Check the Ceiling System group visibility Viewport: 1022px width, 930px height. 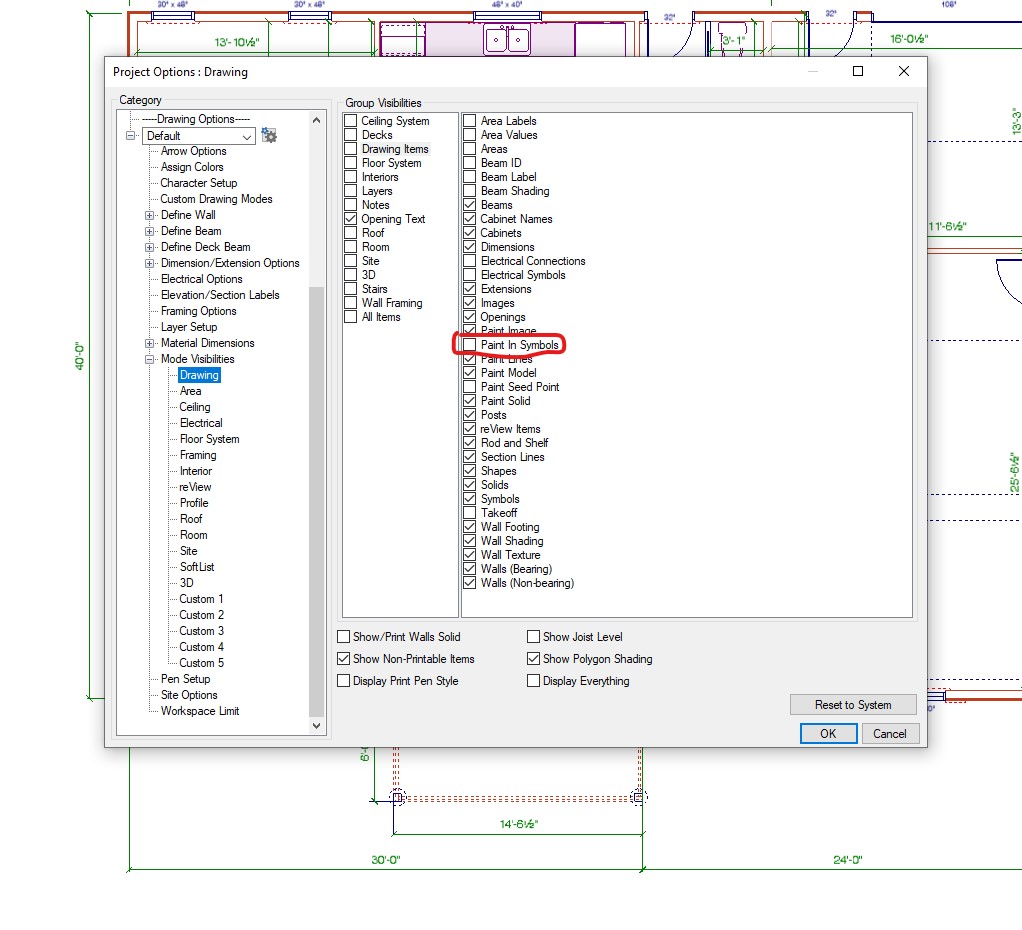tap(349, 120)
